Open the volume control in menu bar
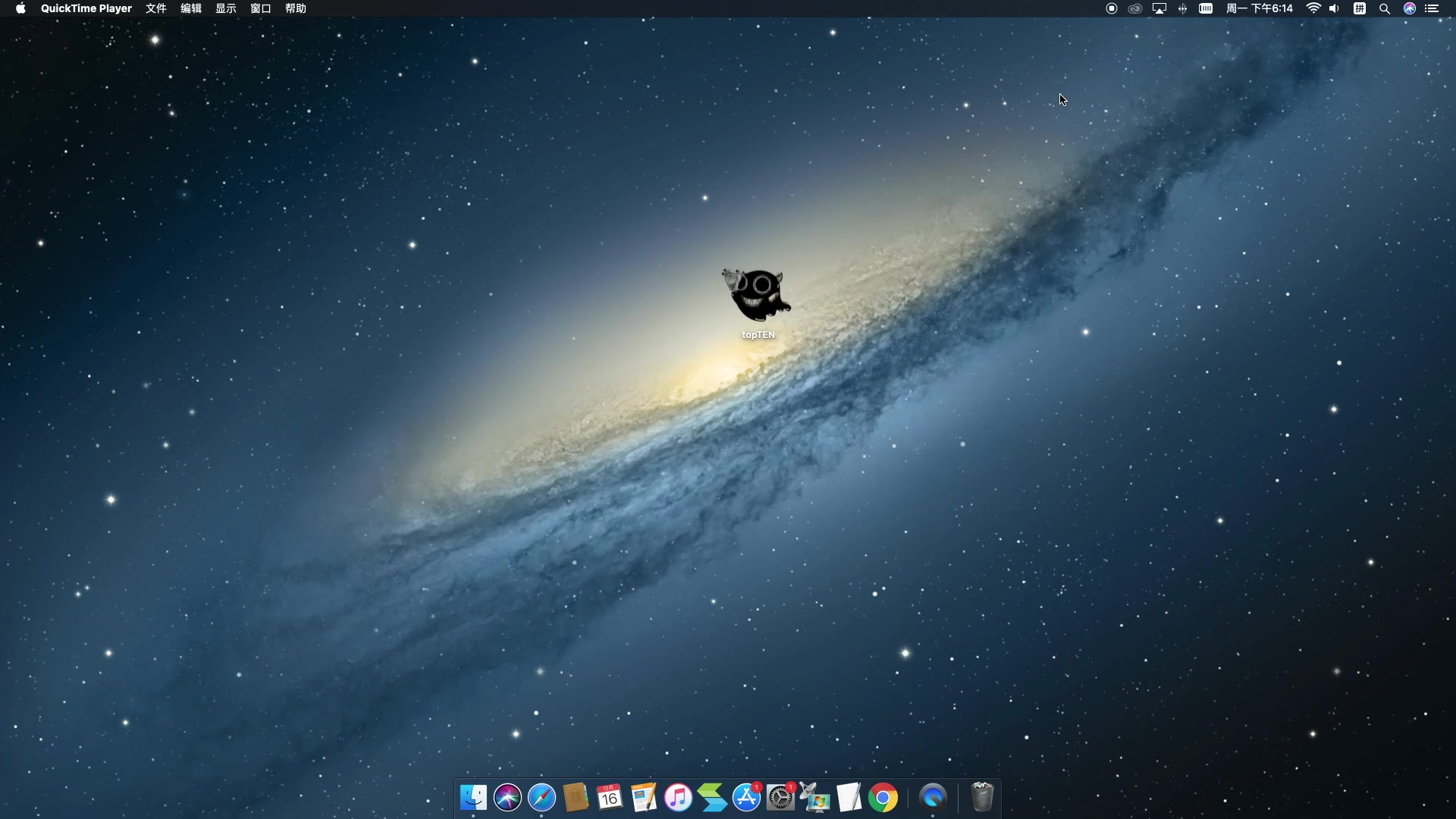Image resolution: width=1456 pixels, height=819 pixels. point(1334,8)
